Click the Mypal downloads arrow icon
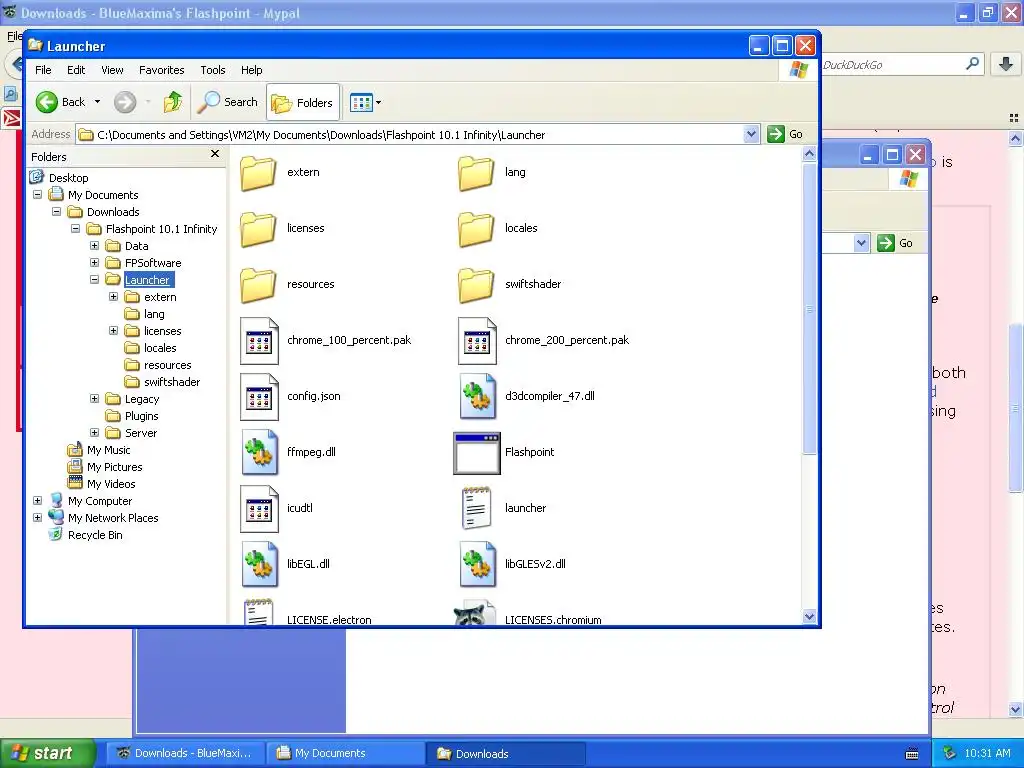The width and height of the screenshot is (1024, 768). pos(1006,64)
